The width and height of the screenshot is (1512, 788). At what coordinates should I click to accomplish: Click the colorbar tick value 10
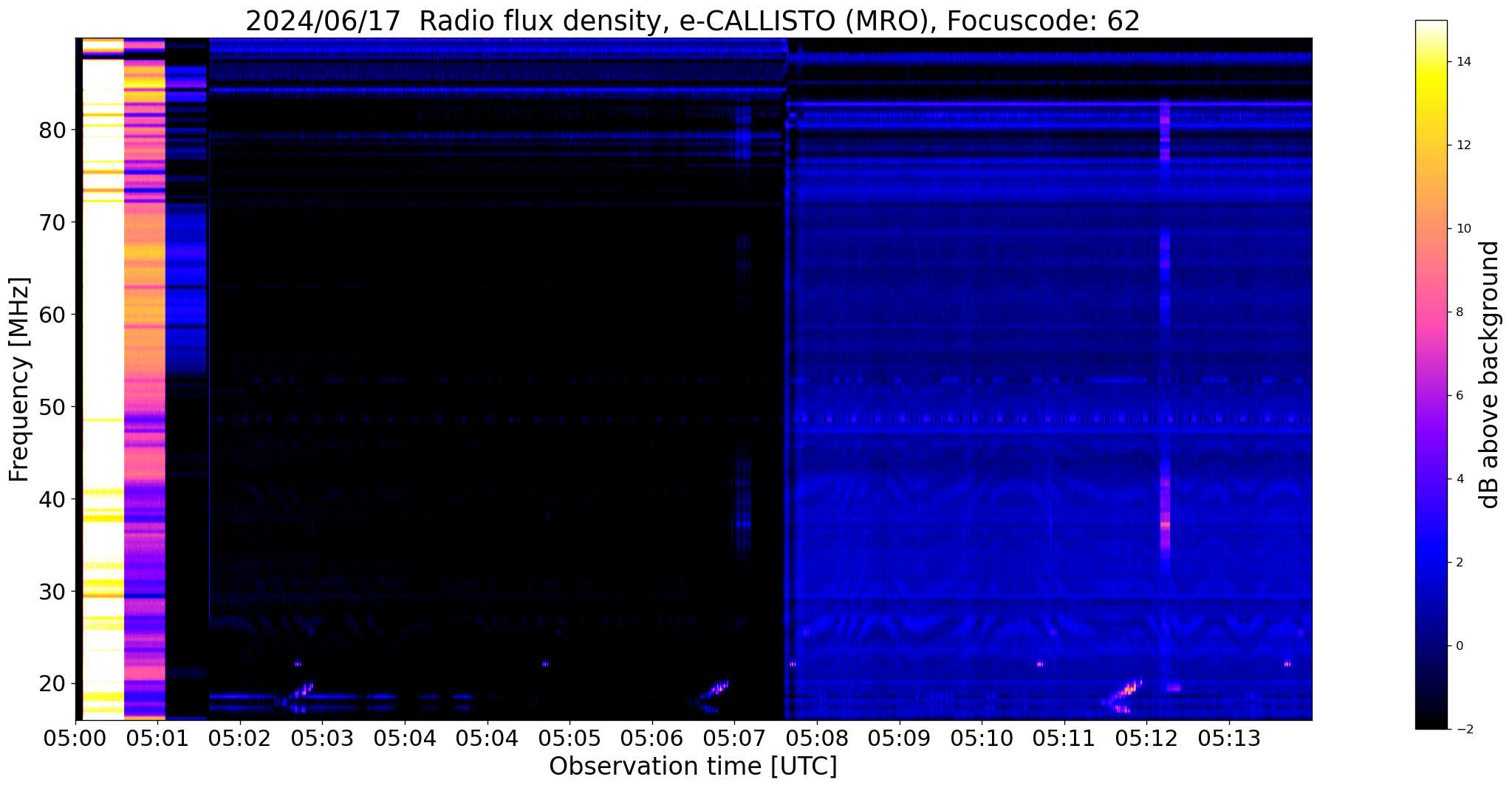tap(1463, 229)
